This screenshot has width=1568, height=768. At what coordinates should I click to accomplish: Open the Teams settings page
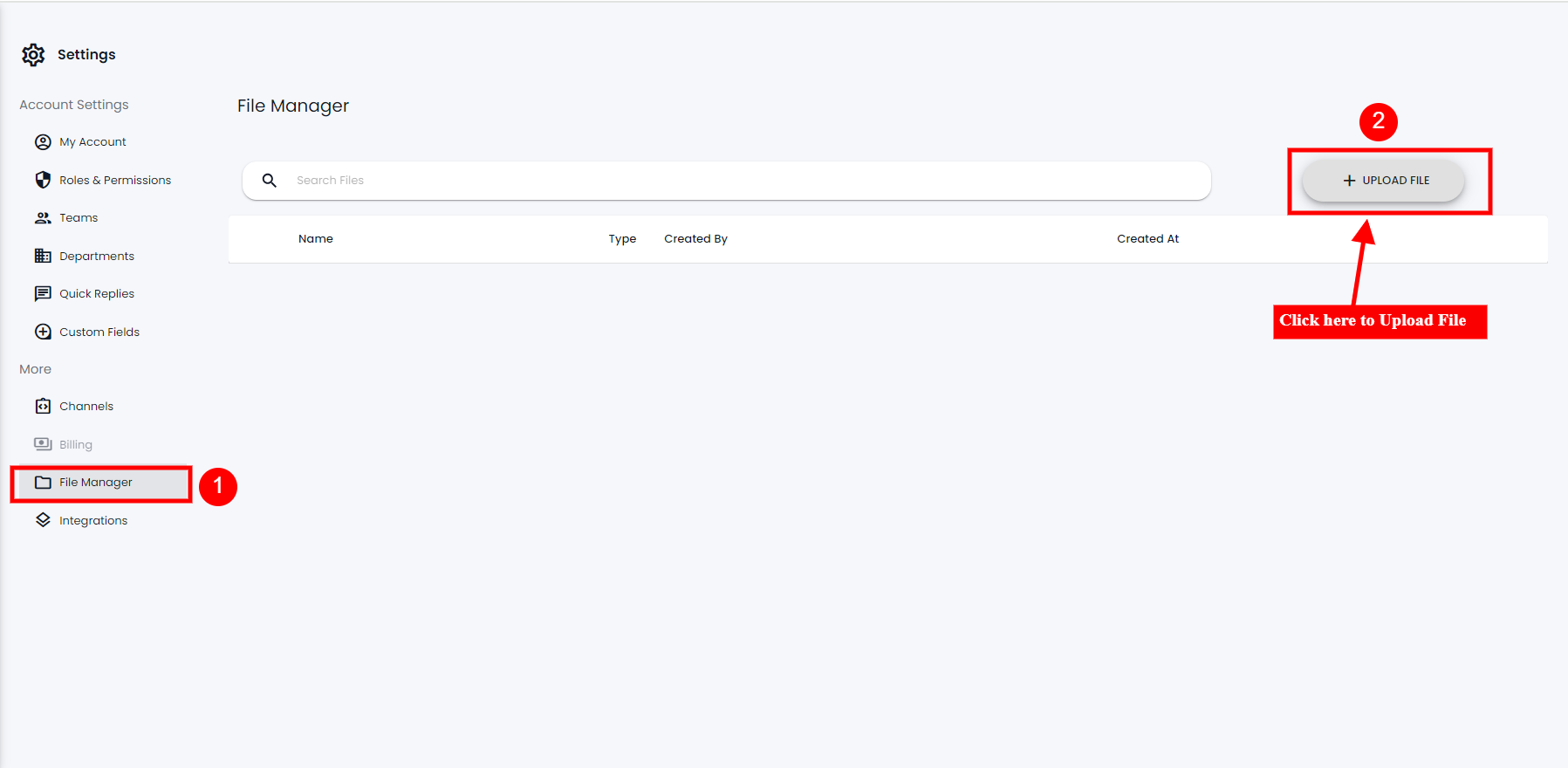(x=79, y=218)
